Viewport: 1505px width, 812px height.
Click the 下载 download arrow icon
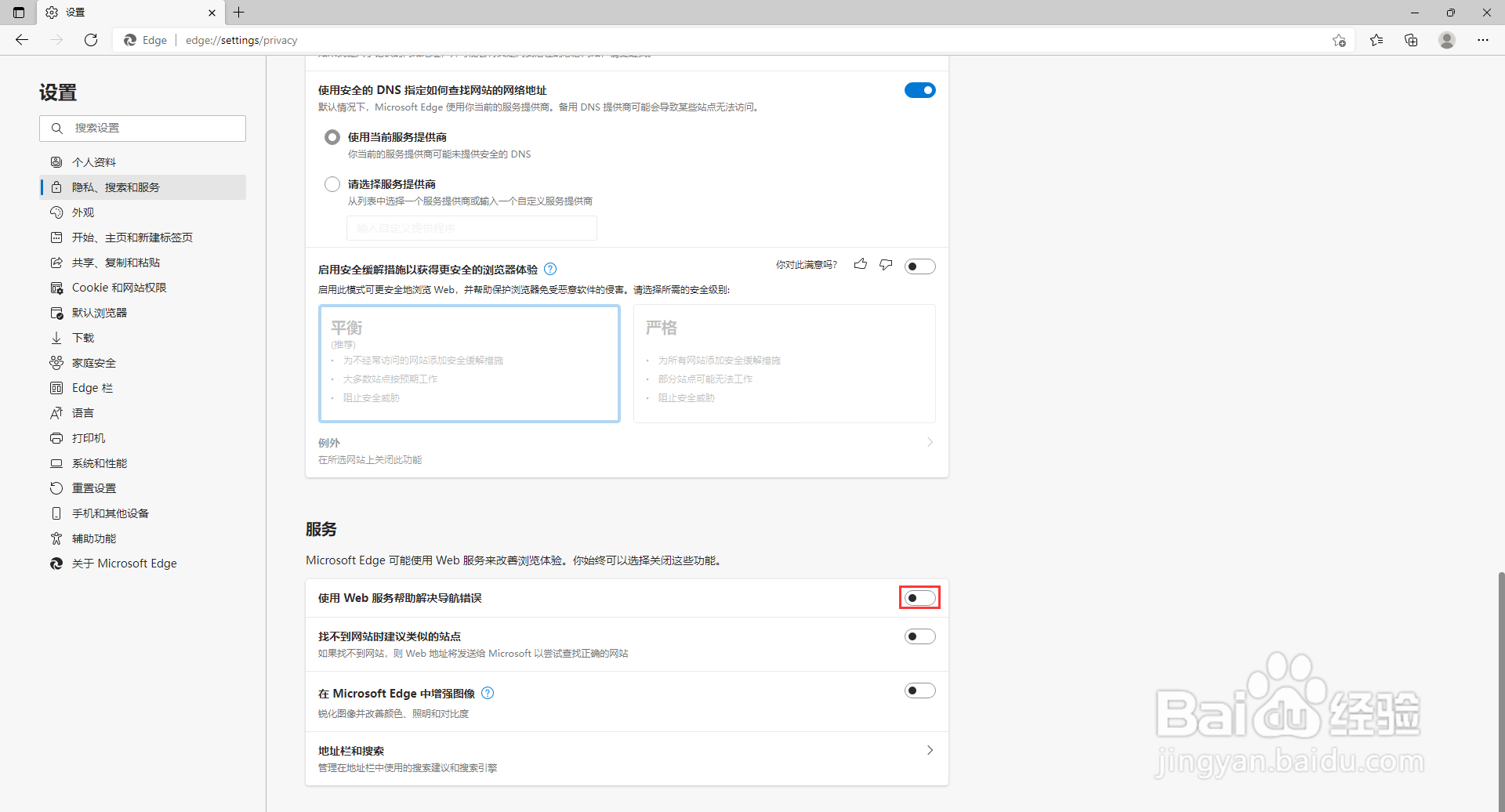(x=56, y=338)
